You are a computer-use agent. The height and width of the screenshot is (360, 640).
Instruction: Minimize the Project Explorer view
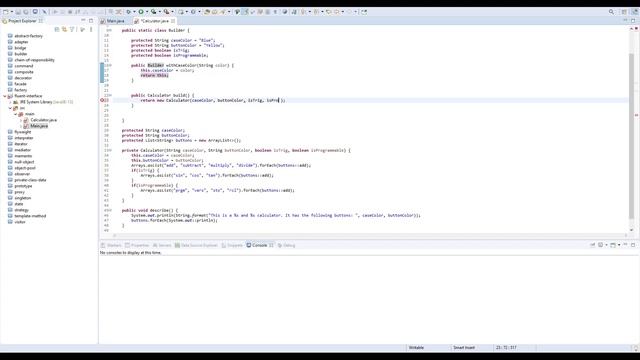(83, 20)
